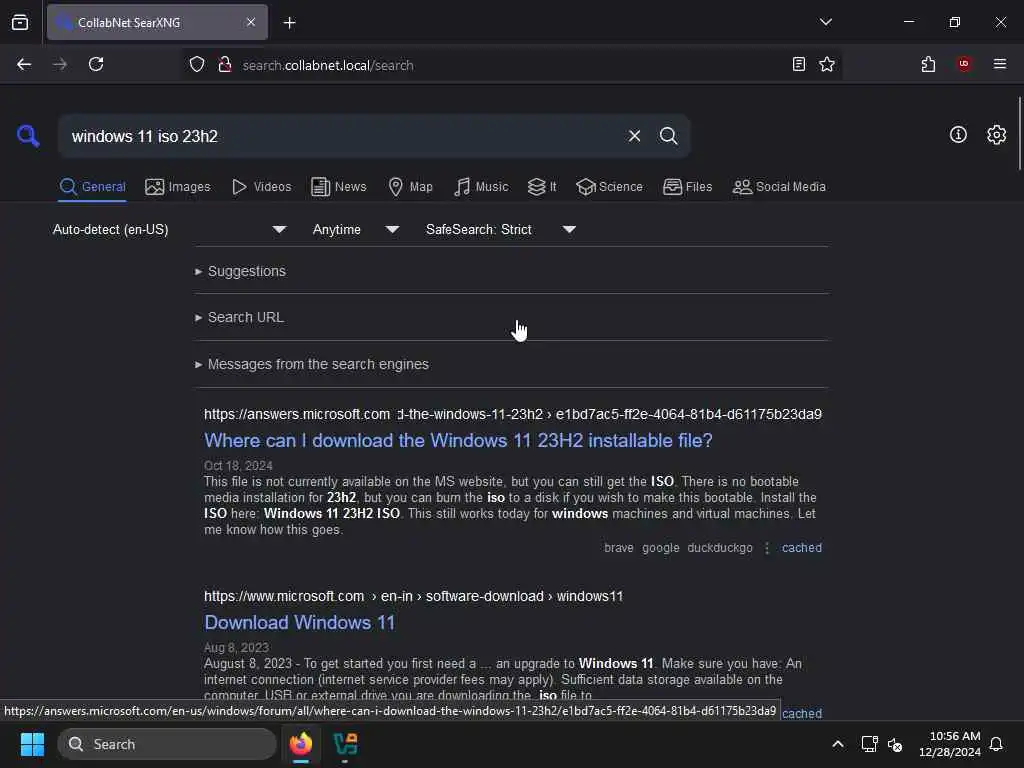
Task: Switch to the Music category tab
Action: point(481,187)
